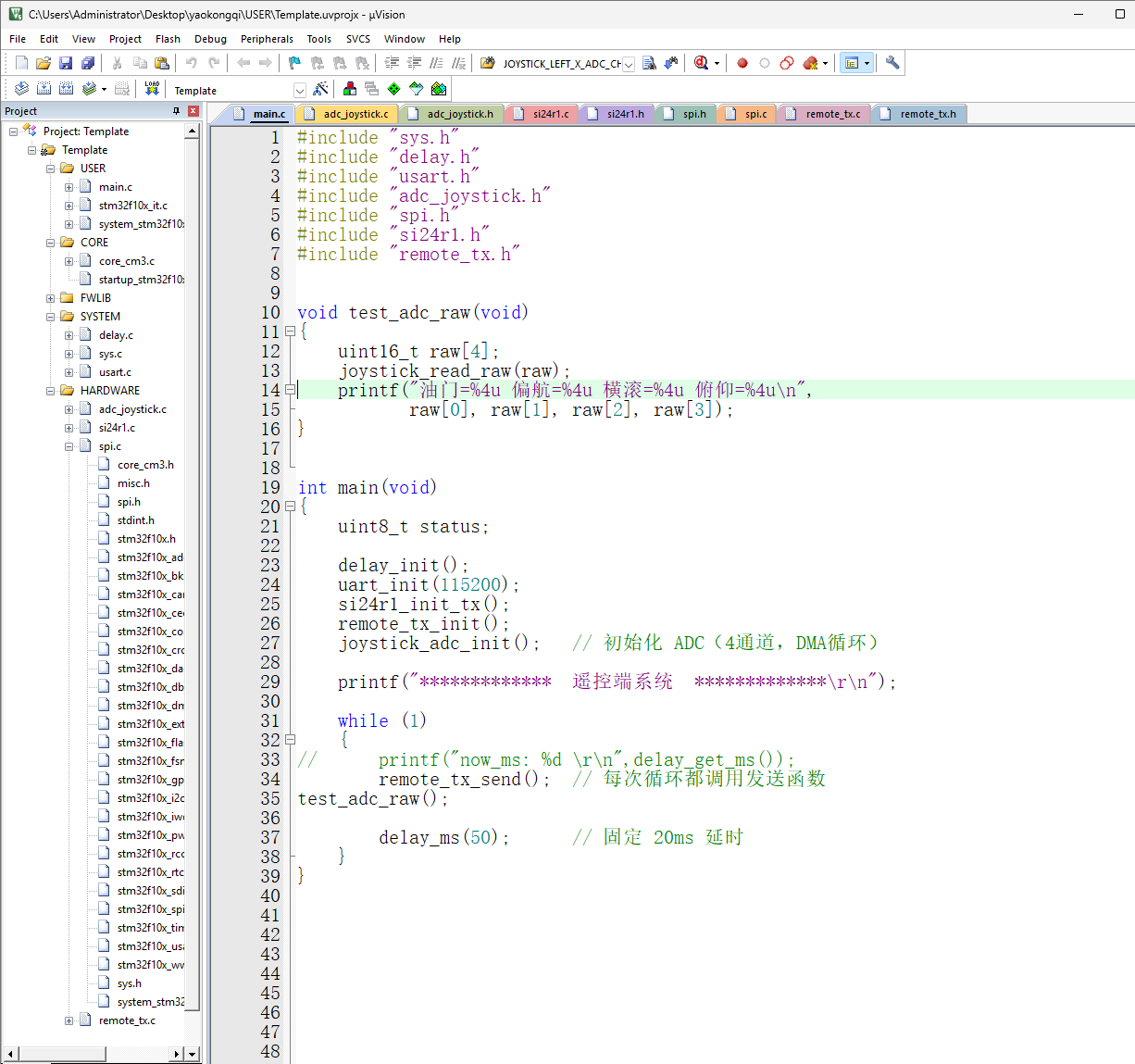This screenshot has width=1135, height=1064.
Task: Fold the test_adc_raw function at line 11
Action: pyautogui.click(x=290, y=332)
